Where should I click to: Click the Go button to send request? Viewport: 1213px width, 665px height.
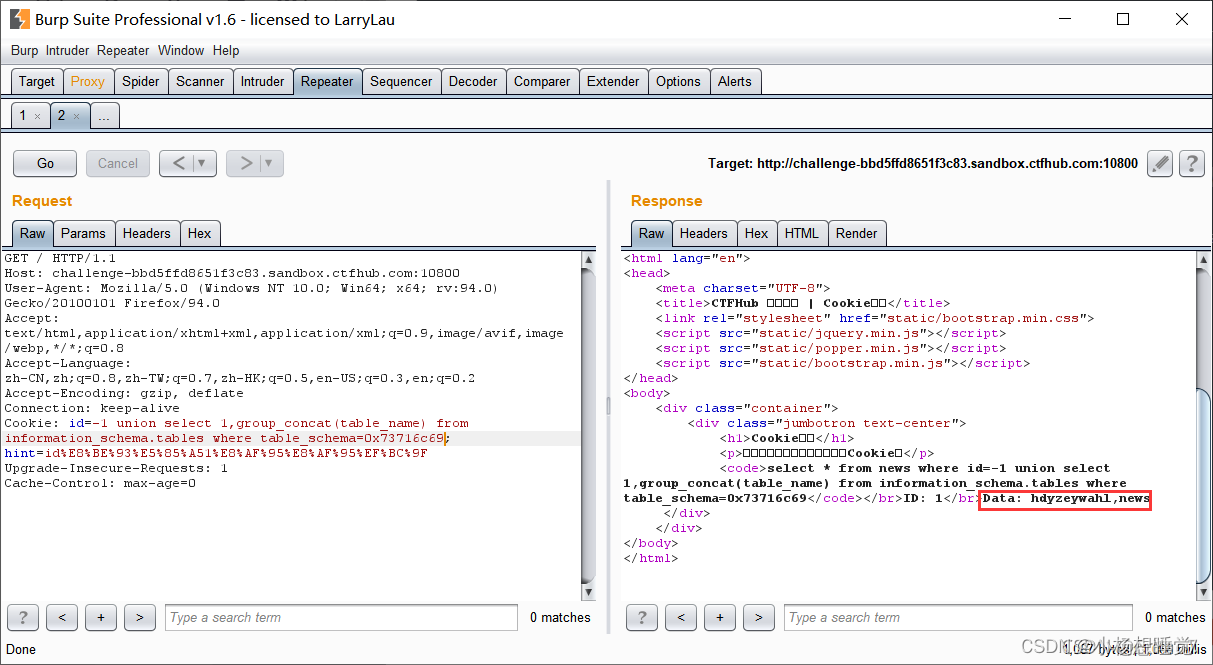click(x=46, y=163)
